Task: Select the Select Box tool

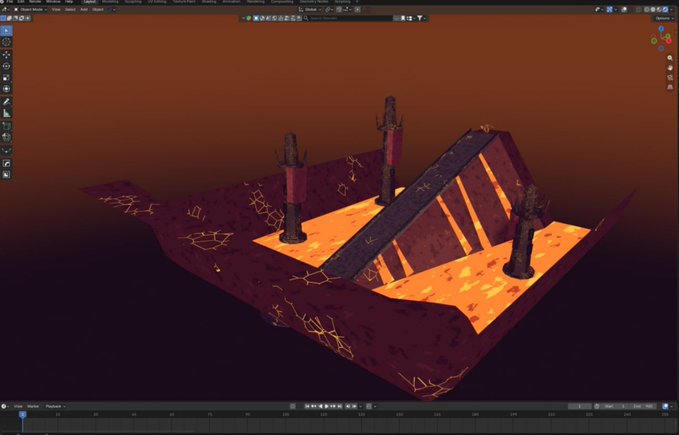Action: point(6,31)
